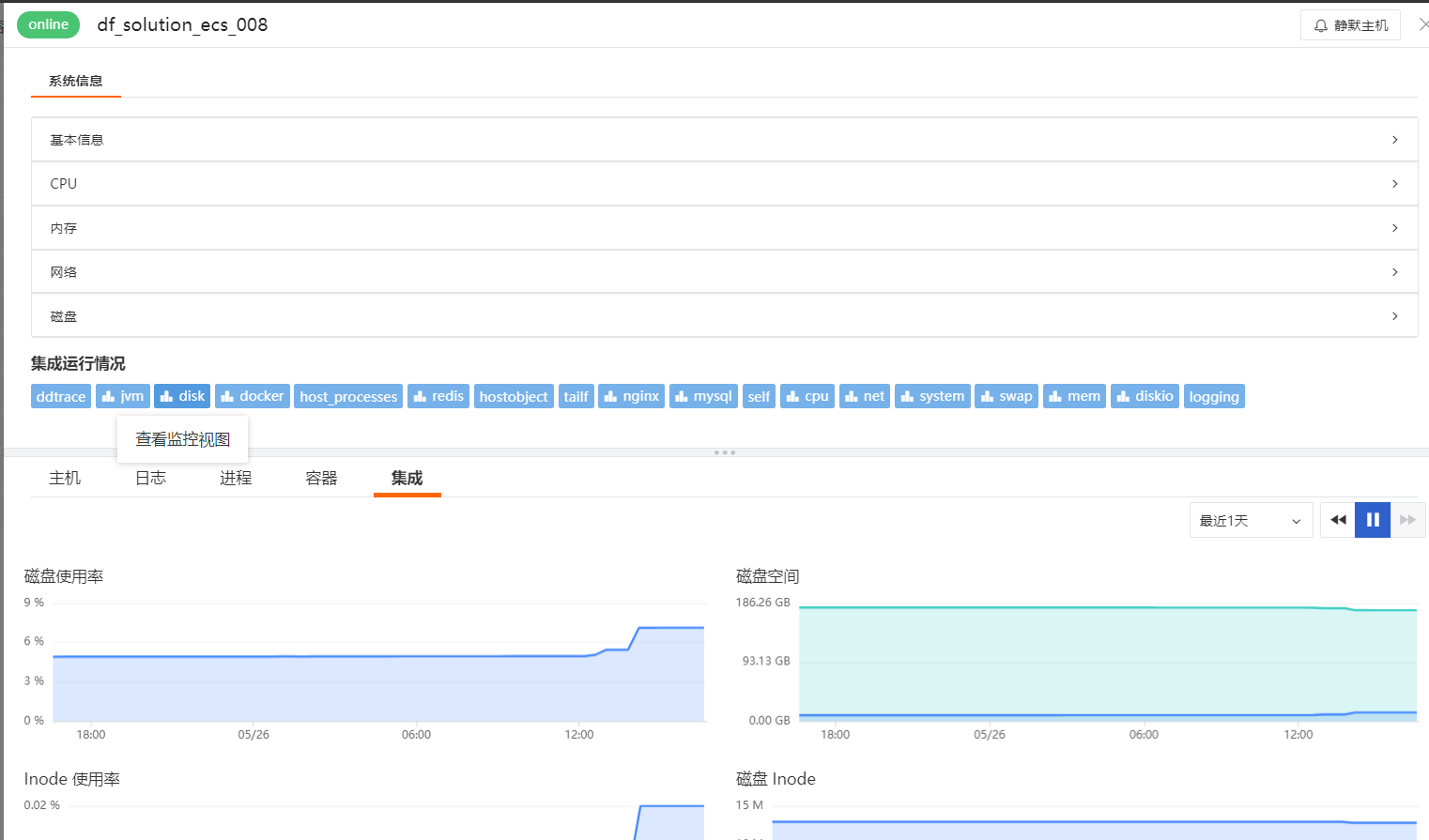Expand the 磁盘 section
This screenshot has height=840, width=1429.
point(724,316)
